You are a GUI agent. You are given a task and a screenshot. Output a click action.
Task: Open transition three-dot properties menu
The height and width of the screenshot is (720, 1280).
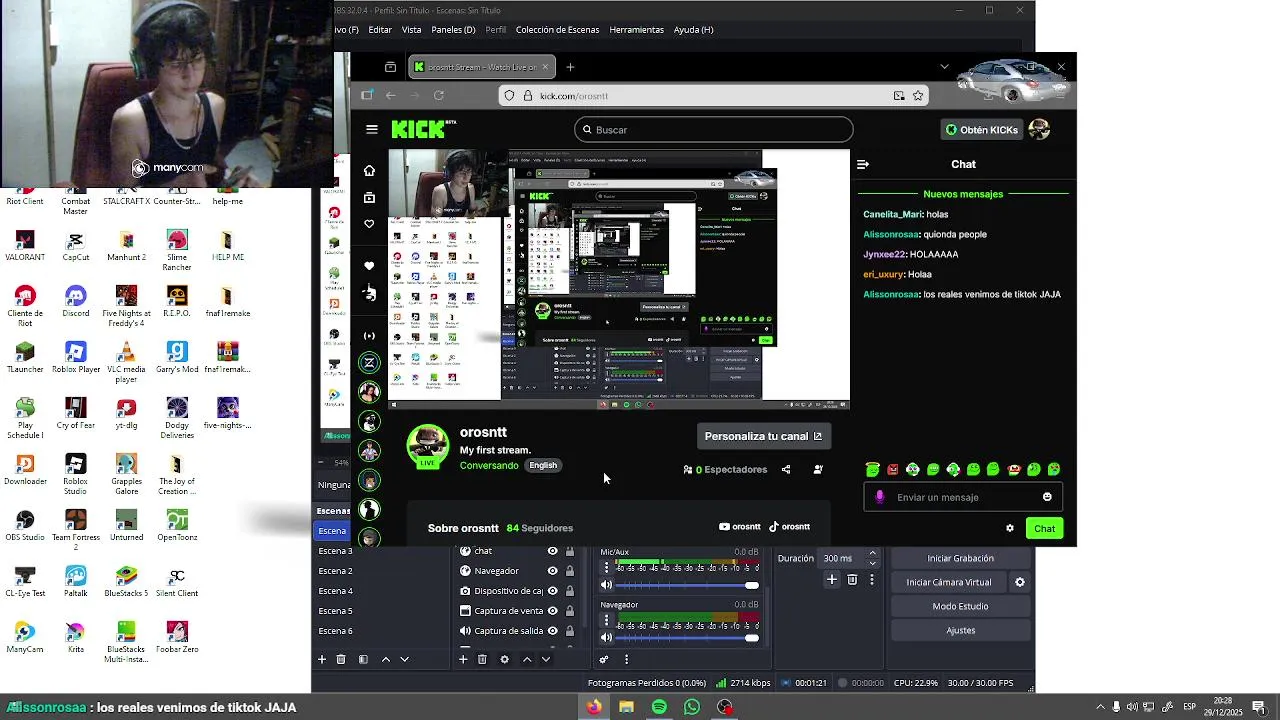click(x=872, y=579)
